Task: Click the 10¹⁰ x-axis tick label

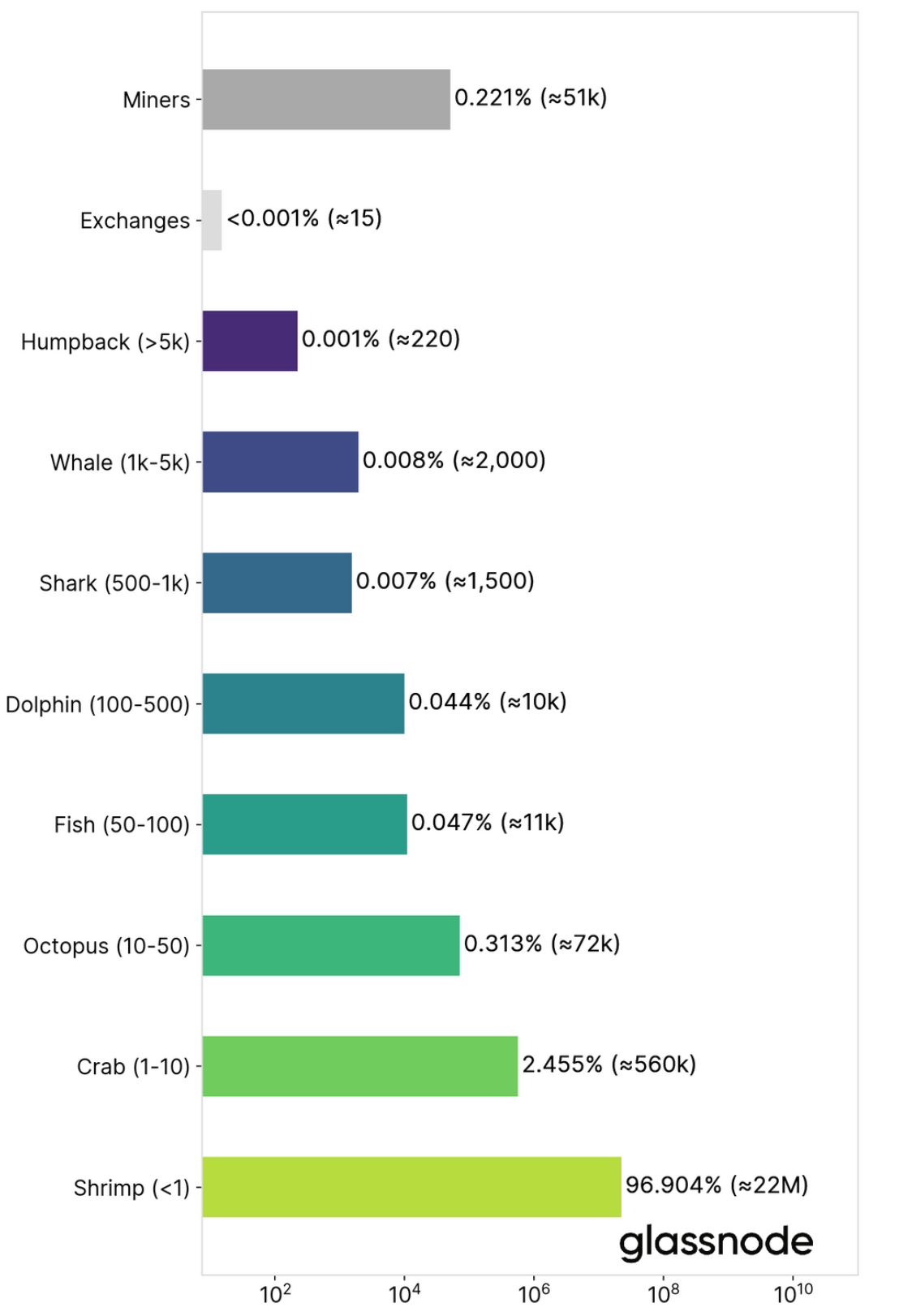Action: click(x=793, y=1293)
